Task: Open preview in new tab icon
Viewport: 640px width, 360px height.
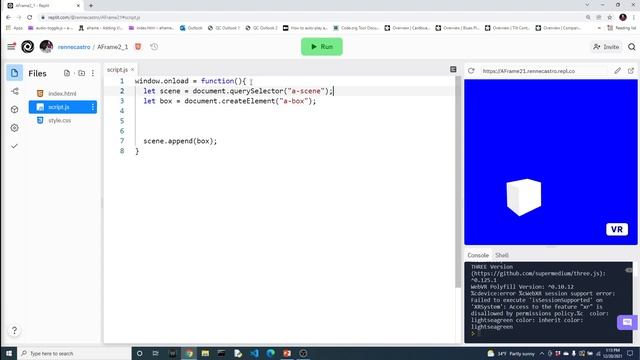Action: tap(631, 71)
